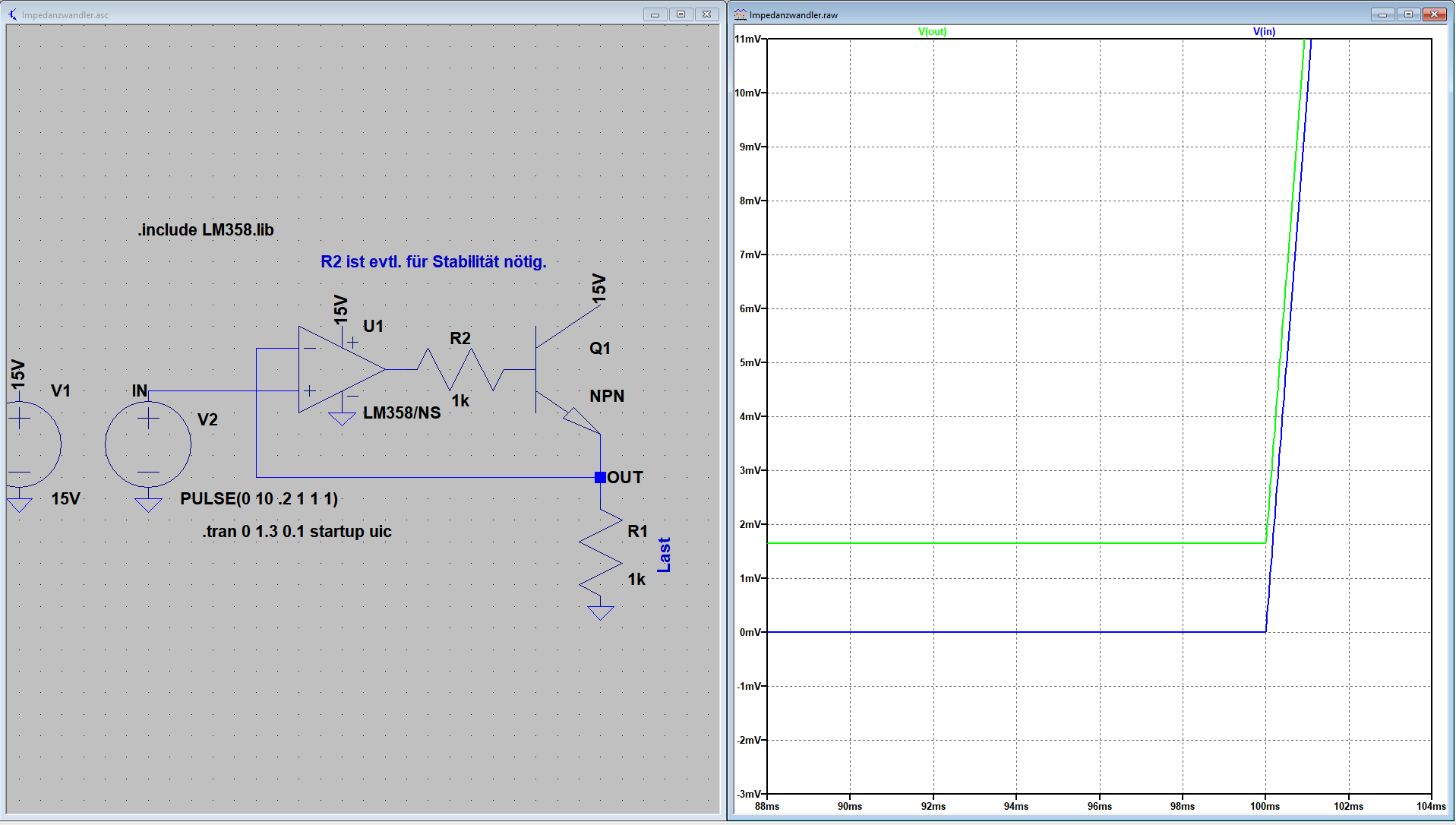Click the 104ms label on time axis
This screenshot has width=1456, height=825.
[1431, 807]
